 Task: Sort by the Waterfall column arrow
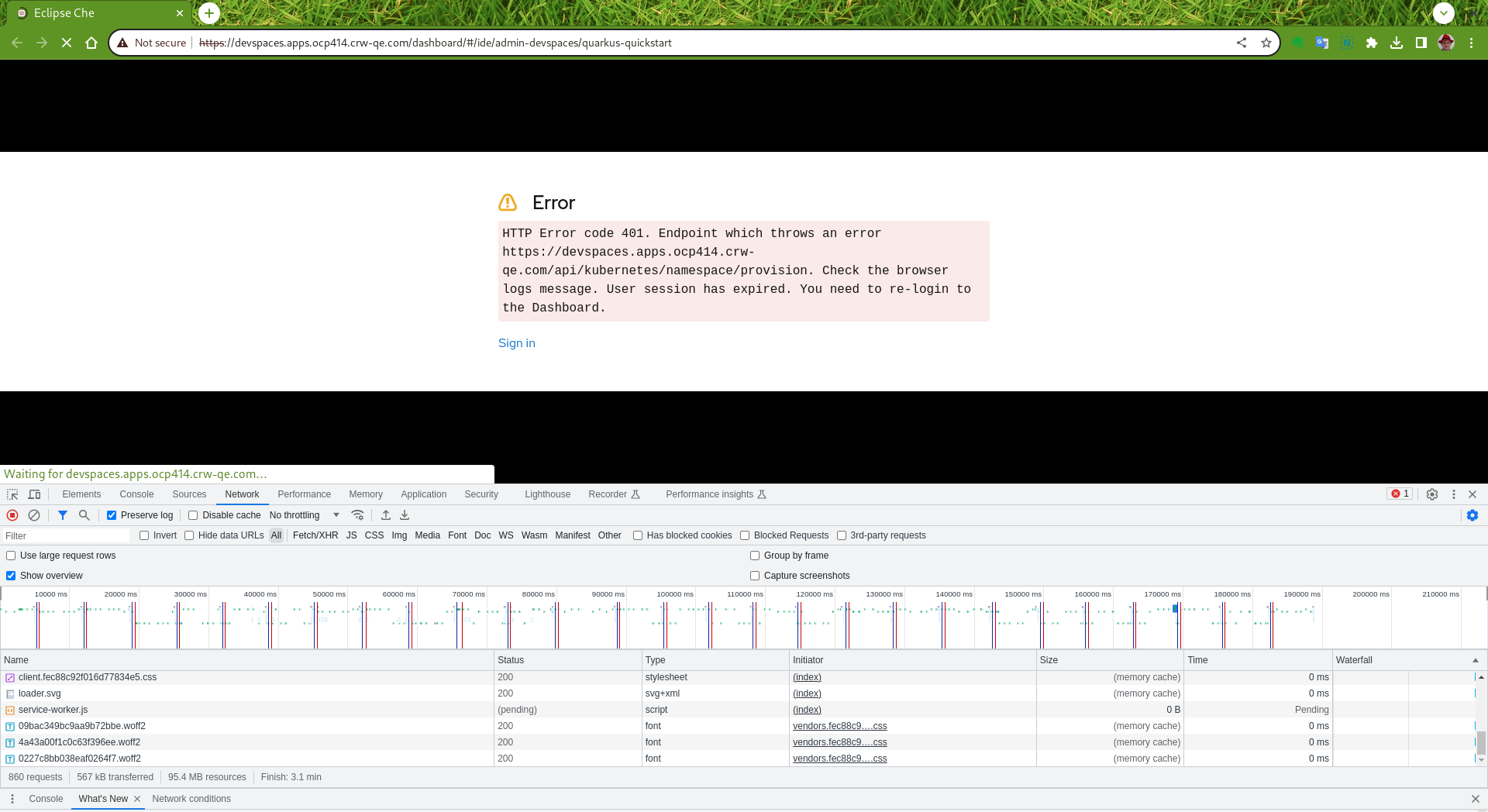tap(1476, 660)
